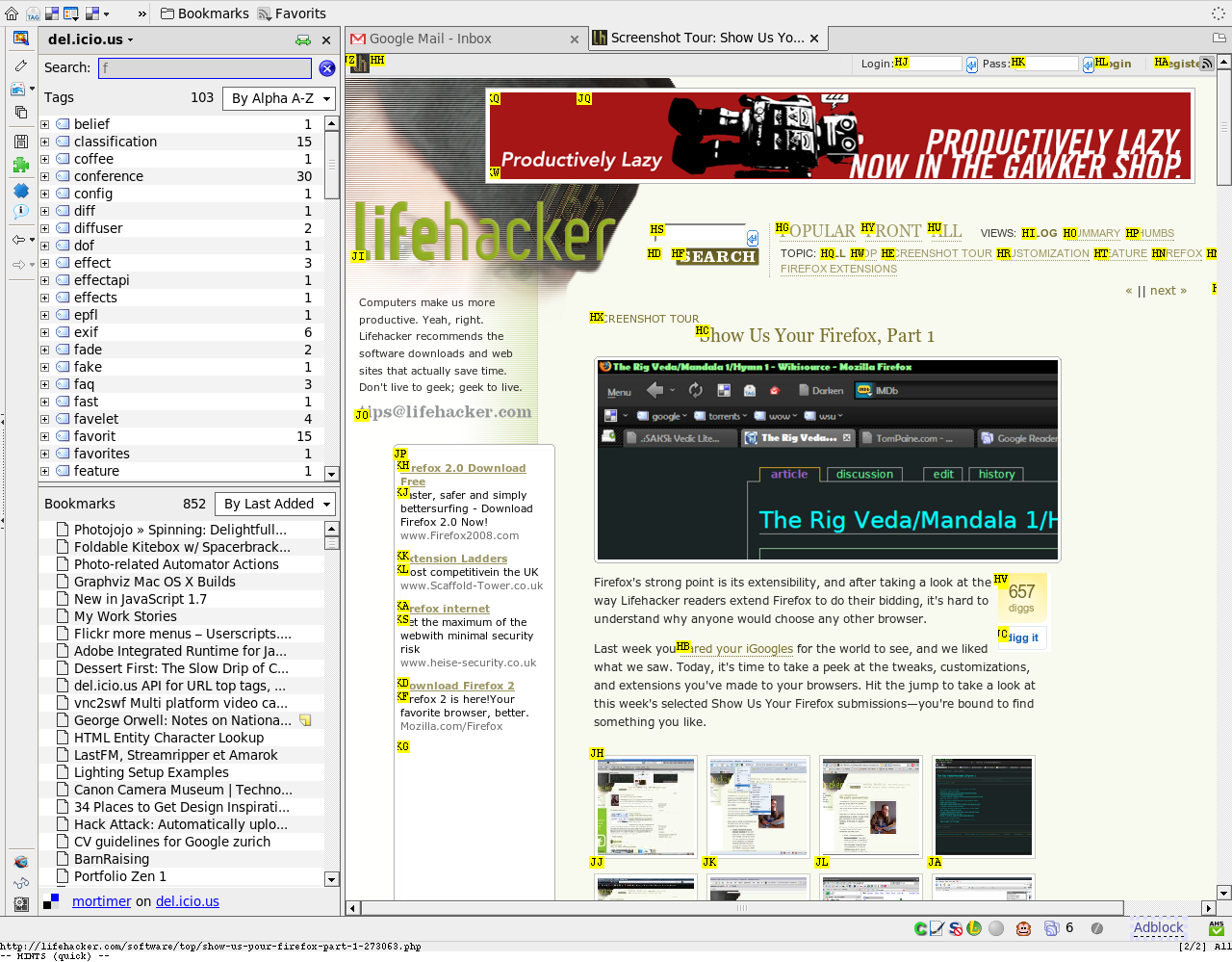Open bookmark "New in JavaScript 1.7"
The height and width of the screenshot is (962, 1232).
pyautogui.click(x=141, y=599)
